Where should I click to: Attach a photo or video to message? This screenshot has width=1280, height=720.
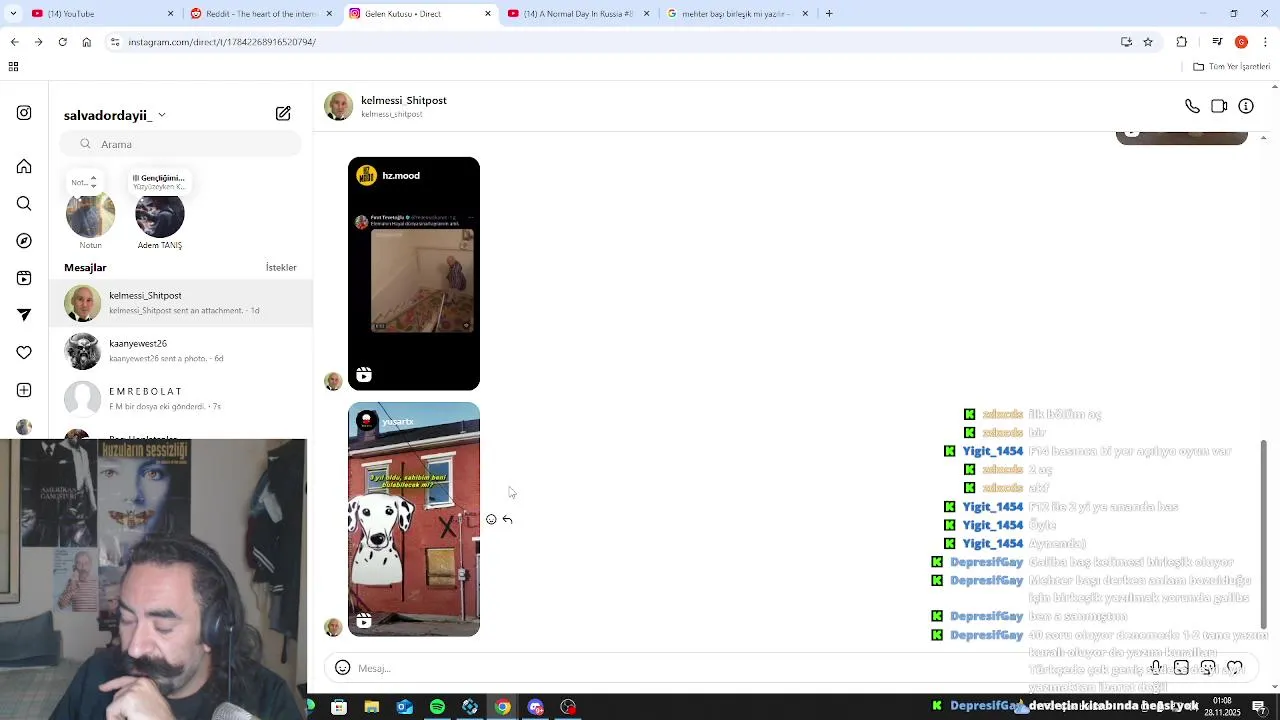click(x=1181, y=667)
